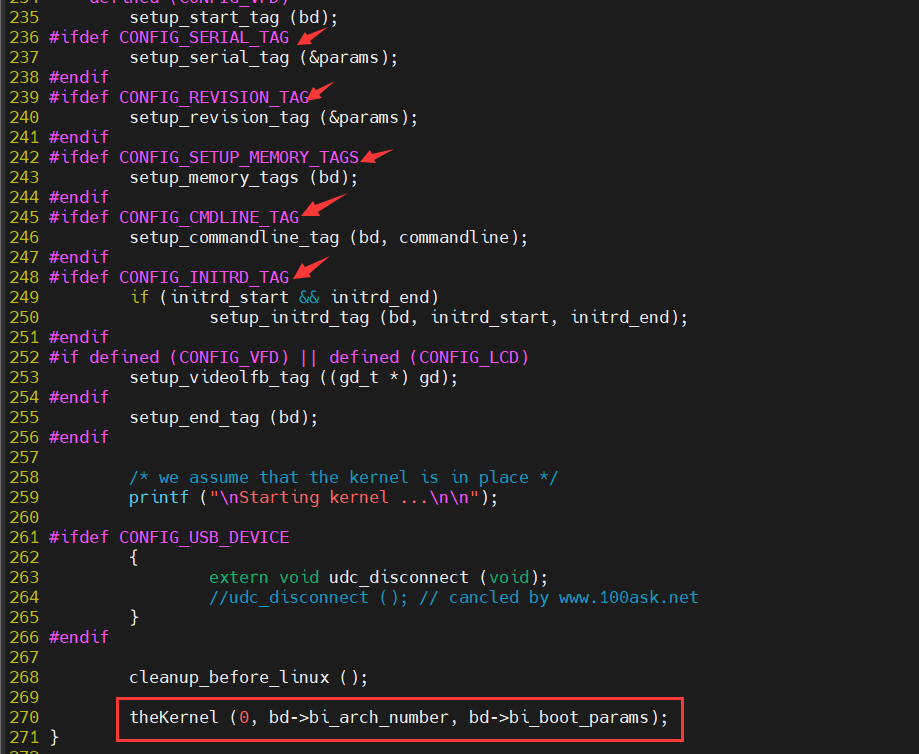
Task: Click the red arrow beside CONFIG_CMDLINE_TAG
Action: 322,207
